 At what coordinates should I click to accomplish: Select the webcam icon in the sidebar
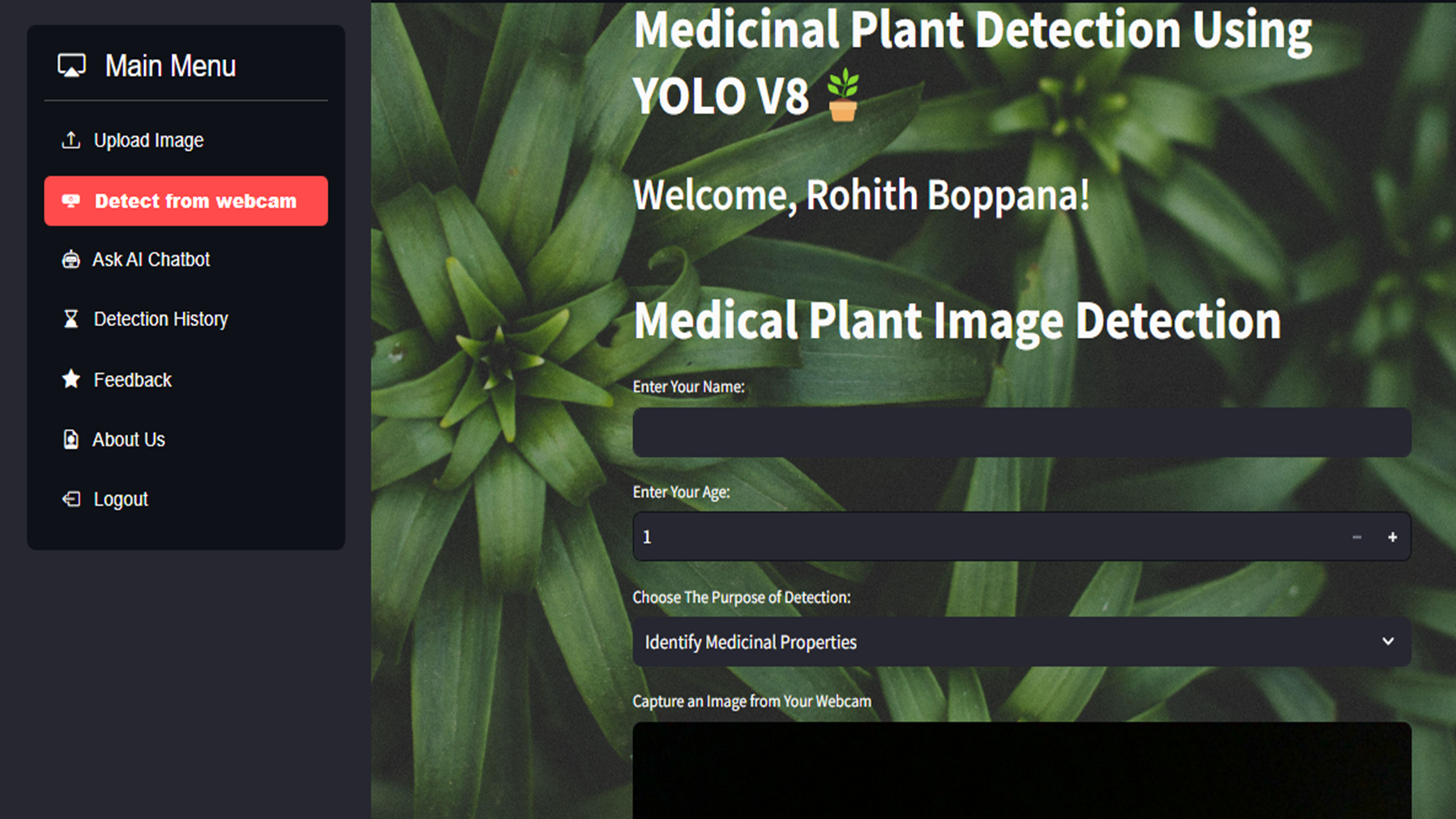(x=71, y=200)
